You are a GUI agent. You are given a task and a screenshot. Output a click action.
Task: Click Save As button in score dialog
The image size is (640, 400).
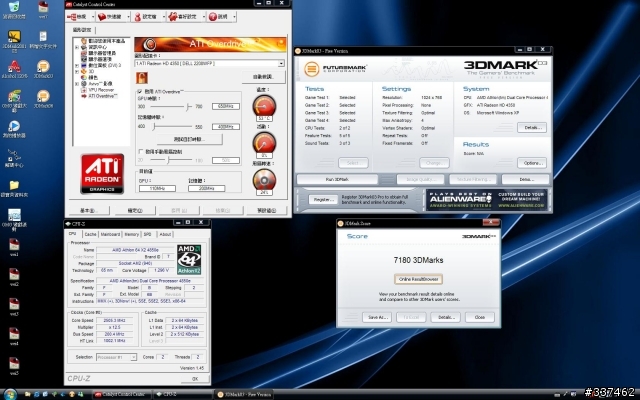377,317
